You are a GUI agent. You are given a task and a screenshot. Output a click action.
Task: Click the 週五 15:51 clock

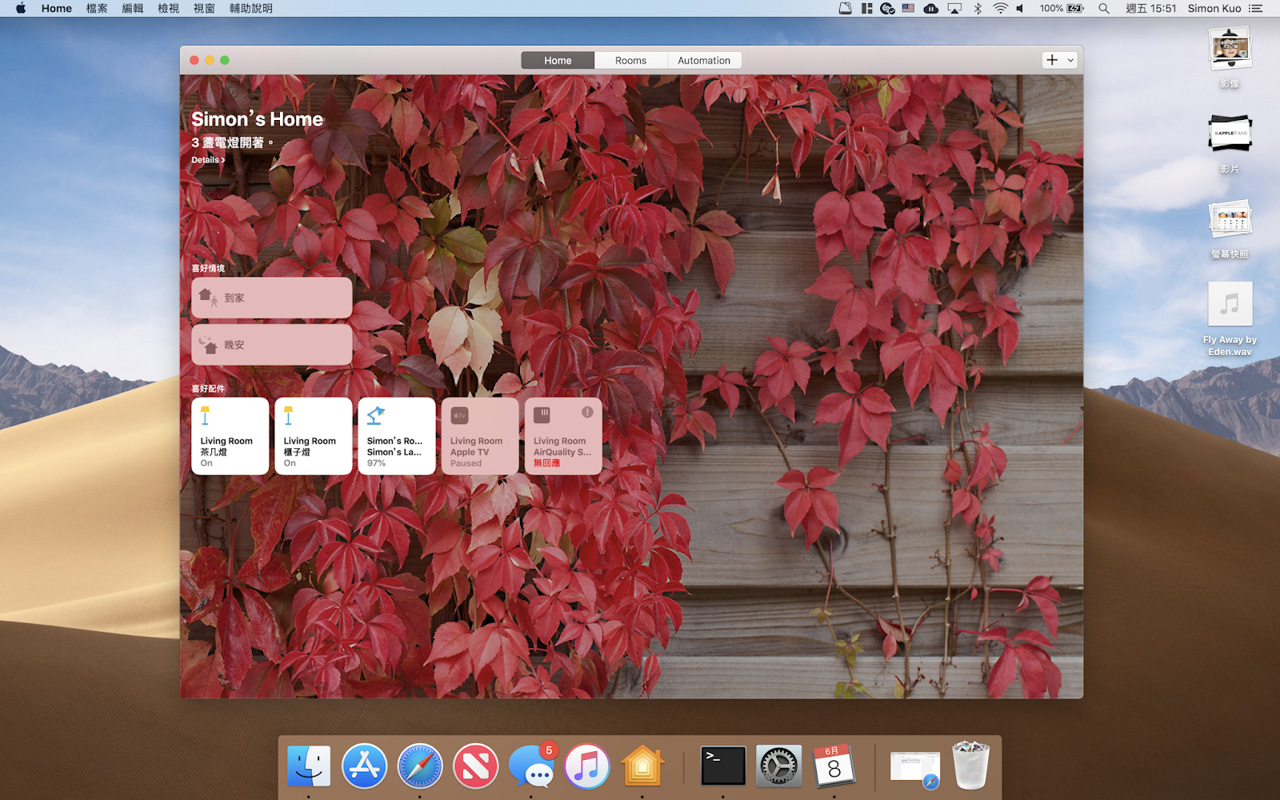pyautogui.click(x=1151, y=8)
